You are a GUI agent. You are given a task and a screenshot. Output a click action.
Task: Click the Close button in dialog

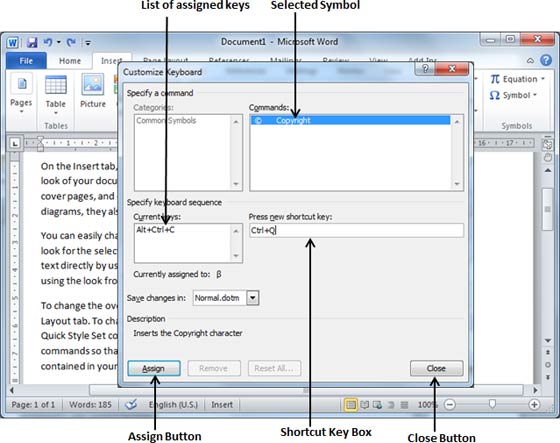point(436,368)
